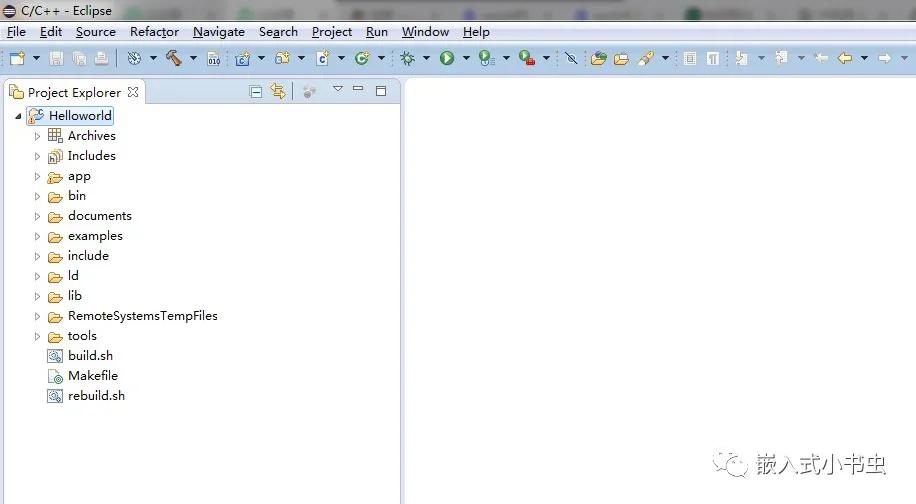The width and height of the screenshot is (916, 504).
Task: Click the Last Edit Location arrow icon
Action: (821, 58)
